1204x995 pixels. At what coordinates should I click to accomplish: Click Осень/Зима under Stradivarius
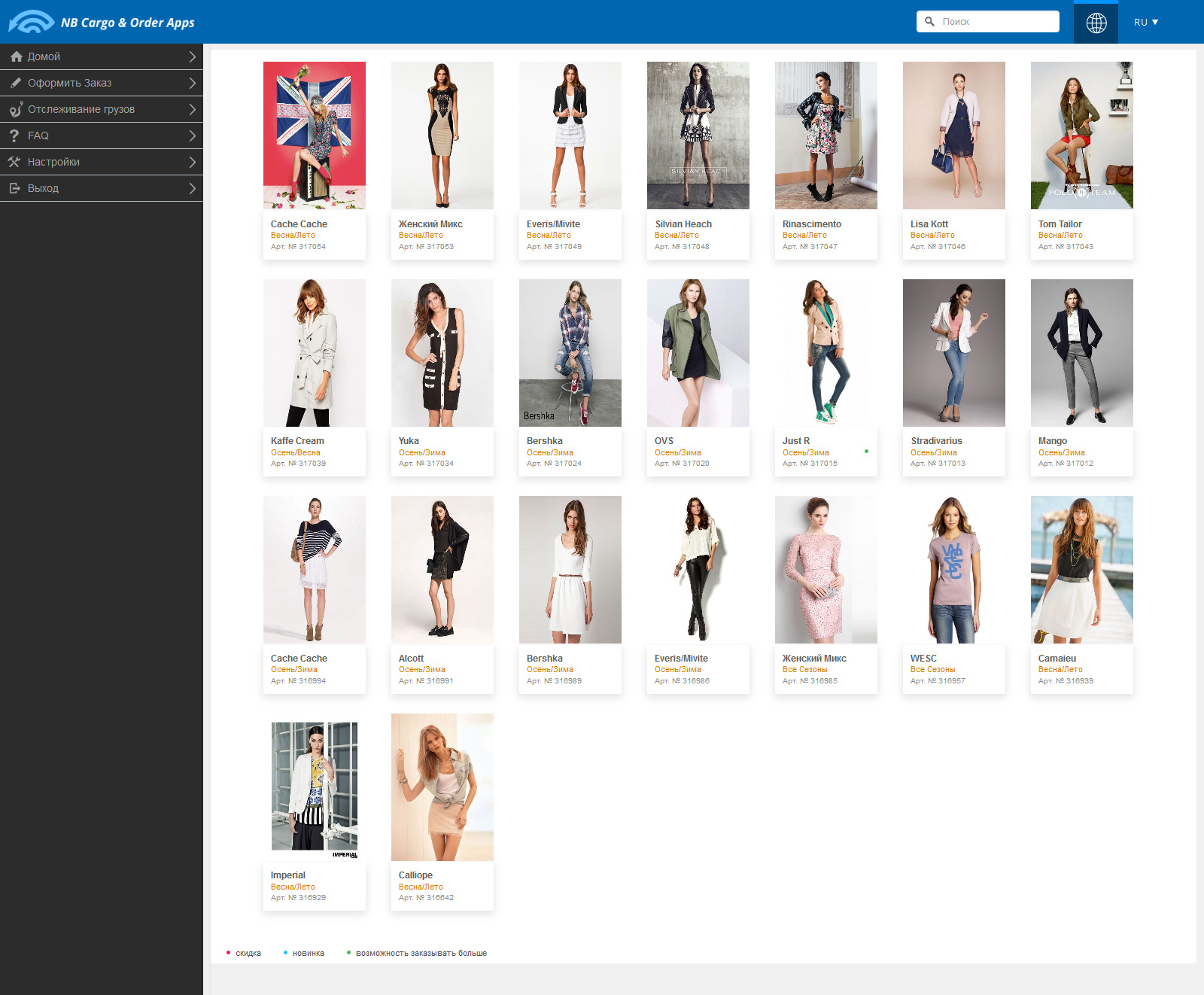click(x=934, y=453)
